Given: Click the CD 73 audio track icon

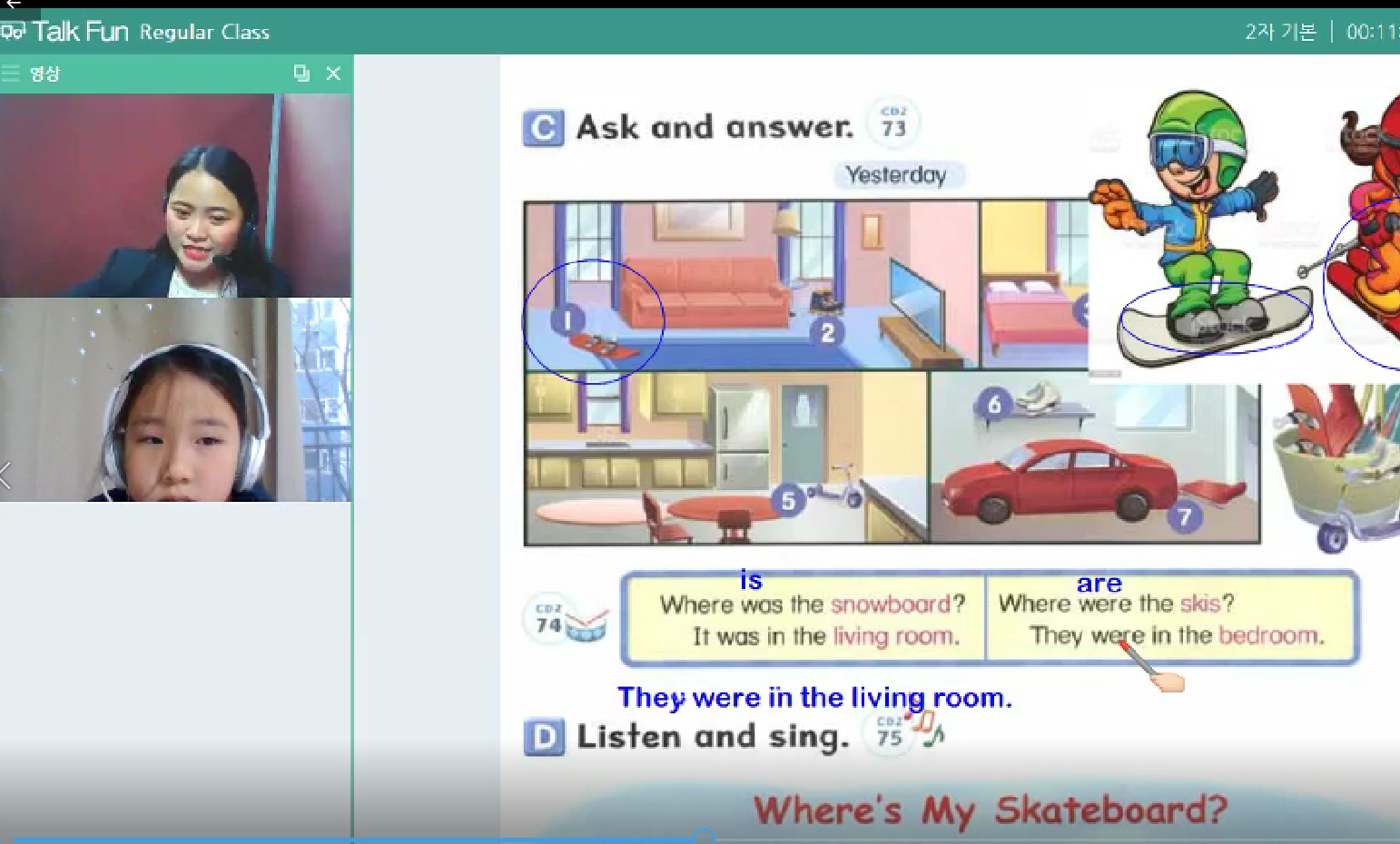Looking at the screenshot, I should (x=893, y=123).
